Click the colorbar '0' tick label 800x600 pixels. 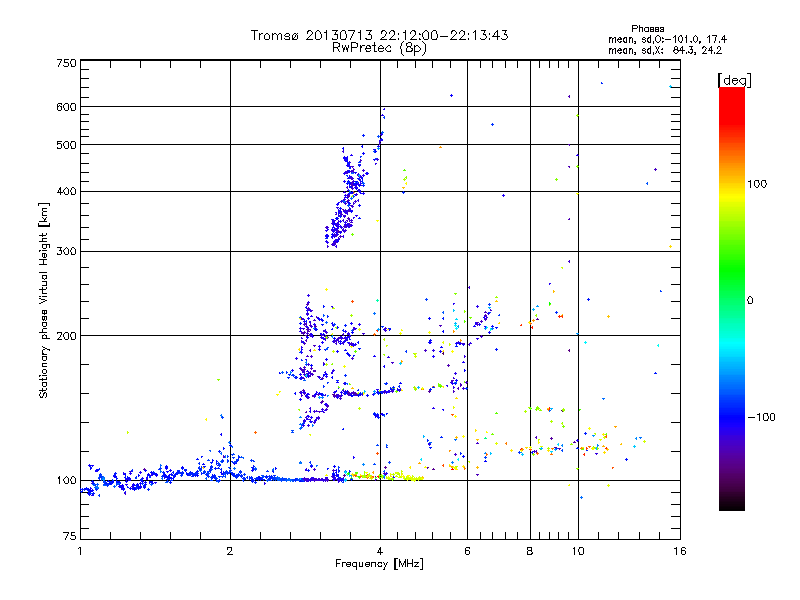point(750,300)
